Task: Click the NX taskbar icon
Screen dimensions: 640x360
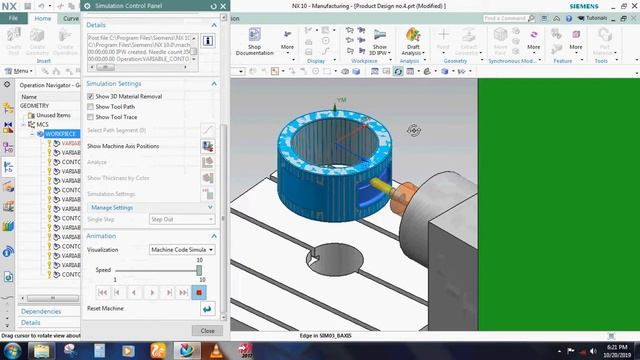Action: 187,351
